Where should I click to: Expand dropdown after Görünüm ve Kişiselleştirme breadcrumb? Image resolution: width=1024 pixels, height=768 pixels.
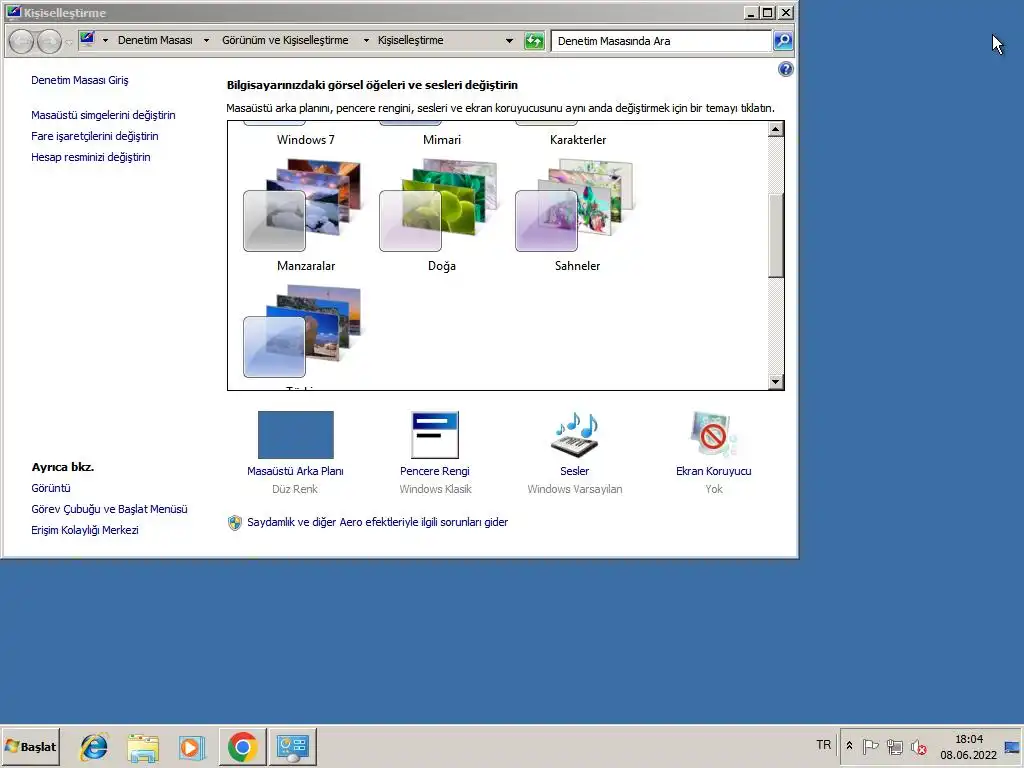366,40
